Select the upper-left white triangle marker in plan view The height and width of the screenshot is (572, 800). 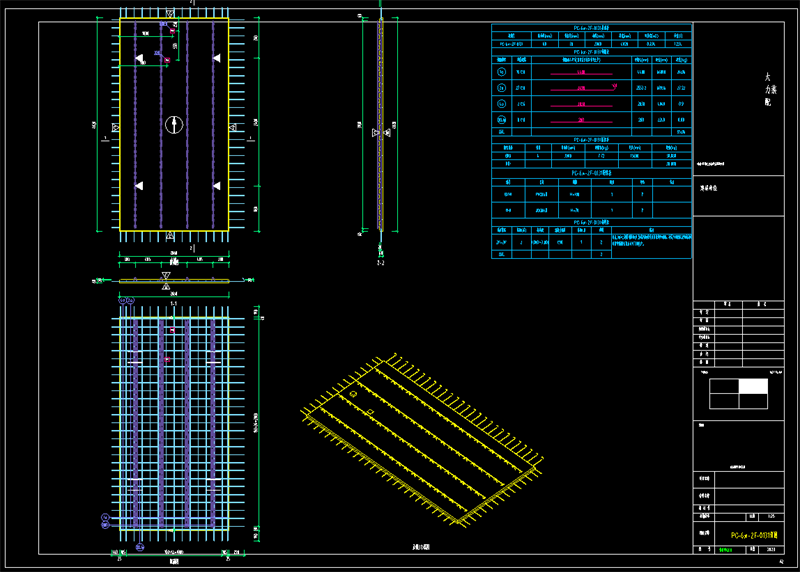click(139, 59)
